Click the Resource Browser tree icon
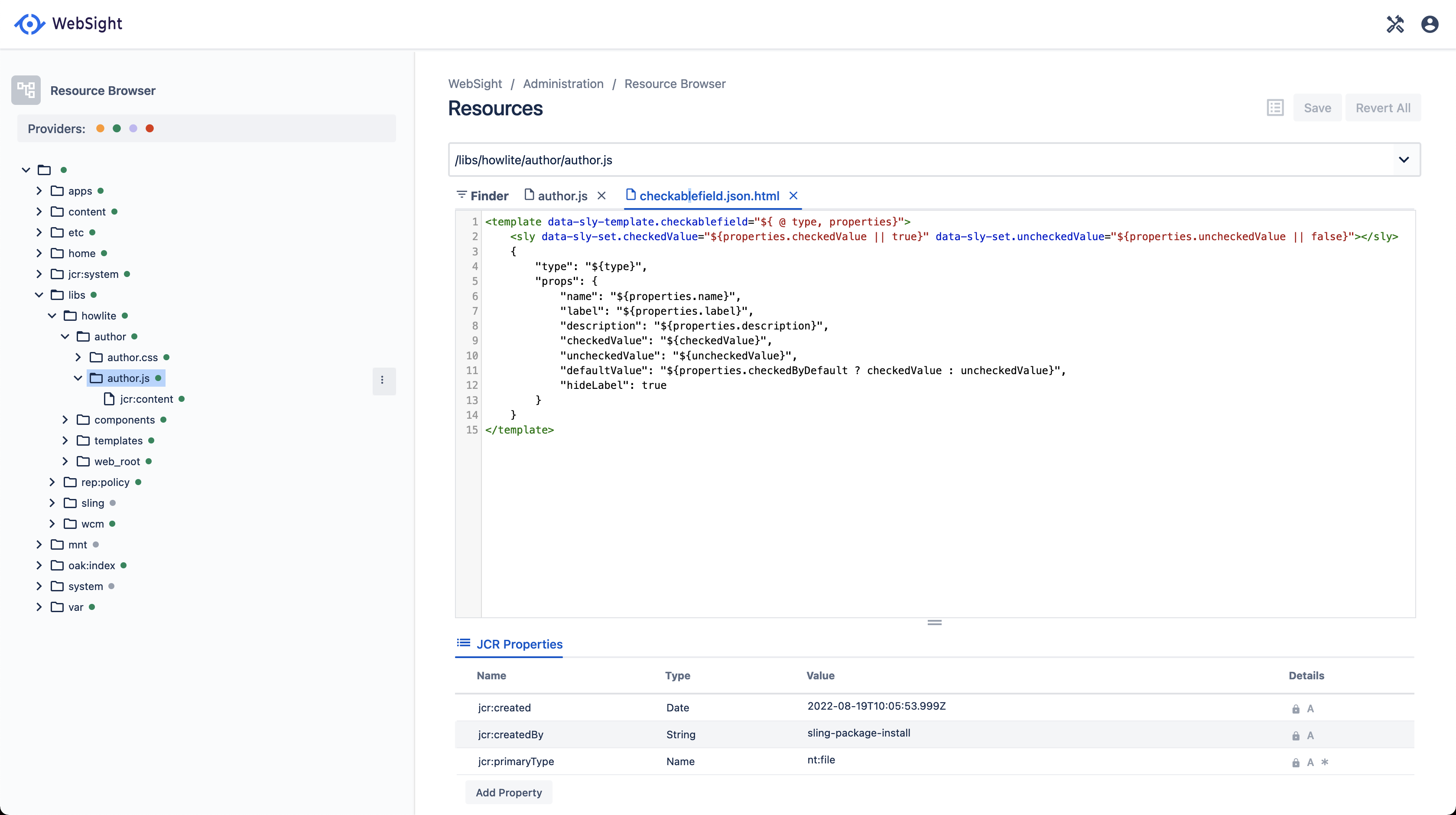The image size is (1456, 815). click(26, 90)
